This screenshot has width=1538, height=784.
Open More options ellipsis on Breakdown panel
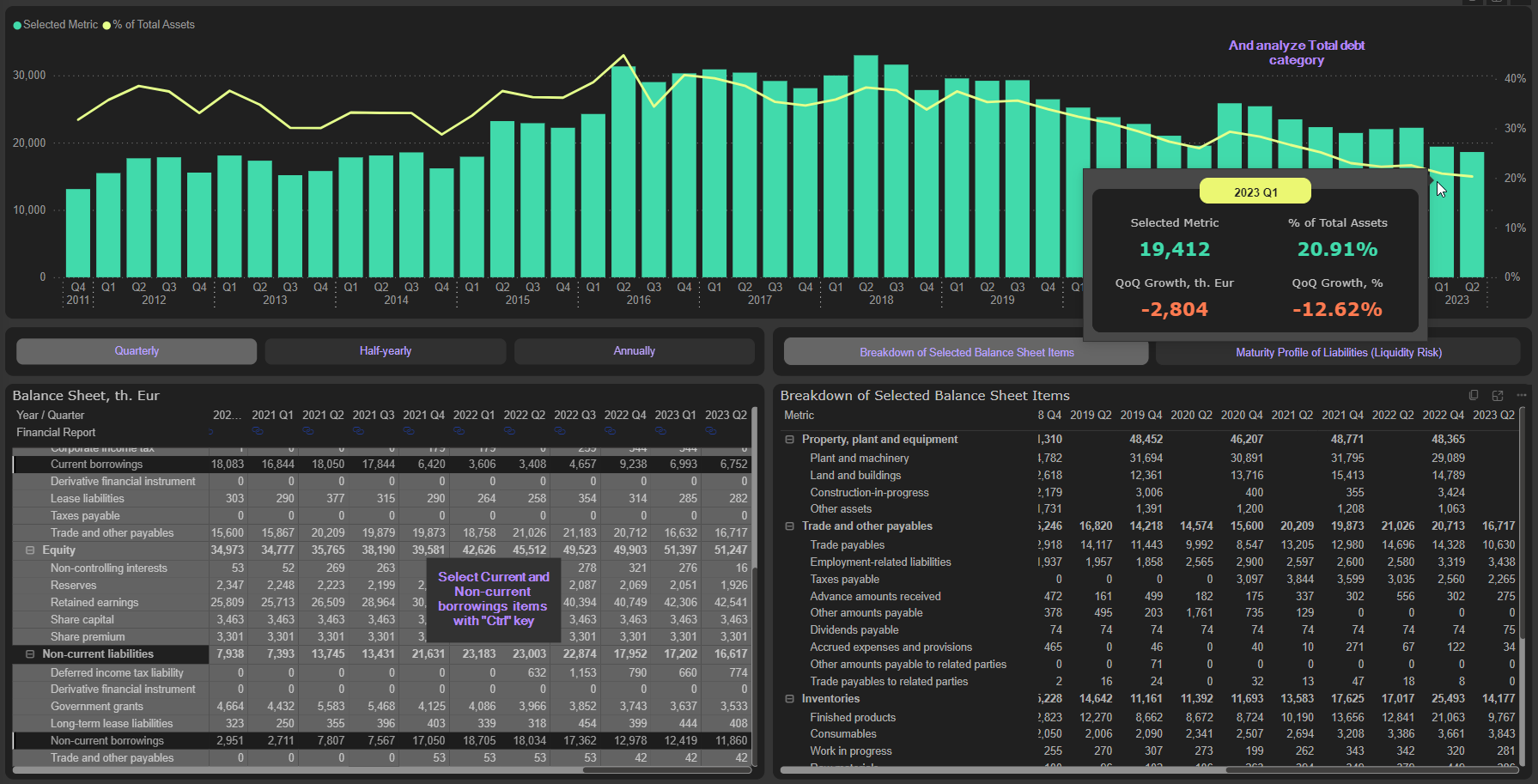pos(1521,395)
